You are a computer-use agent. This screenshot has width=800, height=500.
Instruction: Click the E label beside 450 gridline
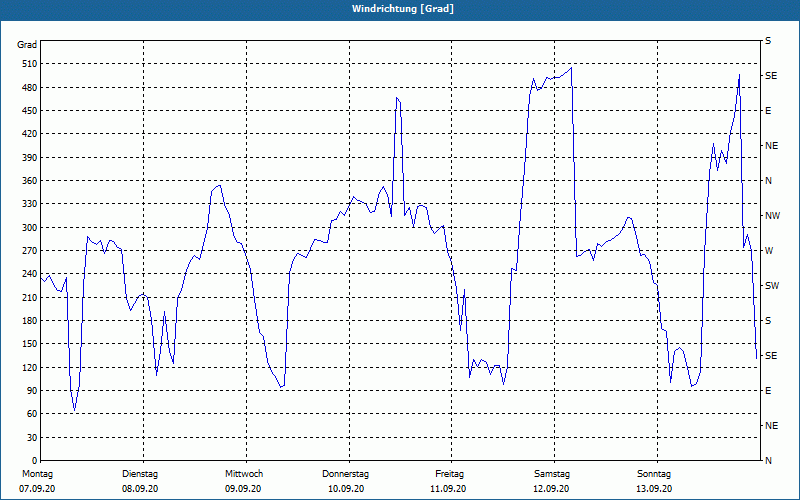click(768, 111)
